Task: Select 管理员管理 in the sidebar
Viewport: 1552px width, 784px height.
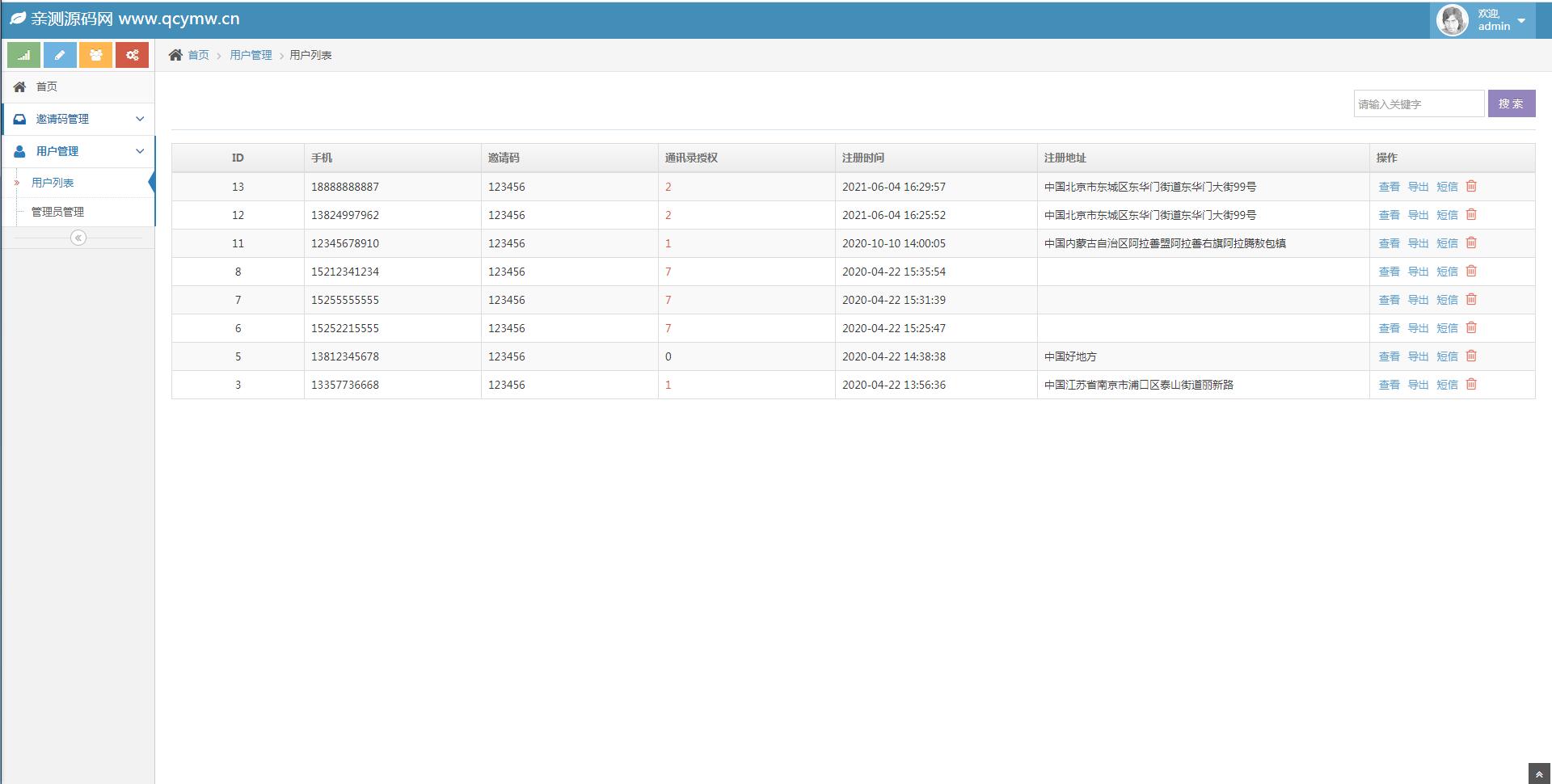Action: (x=58, y=212)
